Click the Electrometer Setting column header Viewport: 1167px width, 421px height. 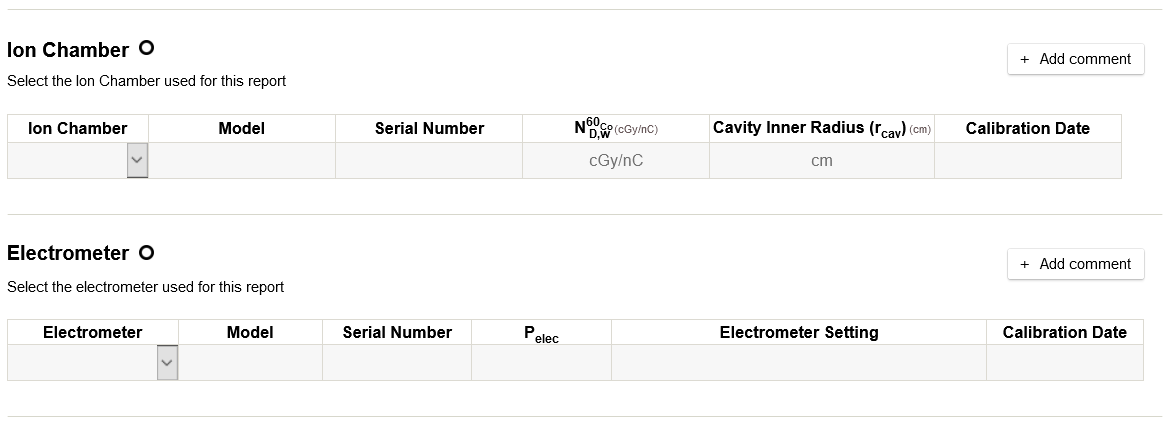[x=798, y=332]
